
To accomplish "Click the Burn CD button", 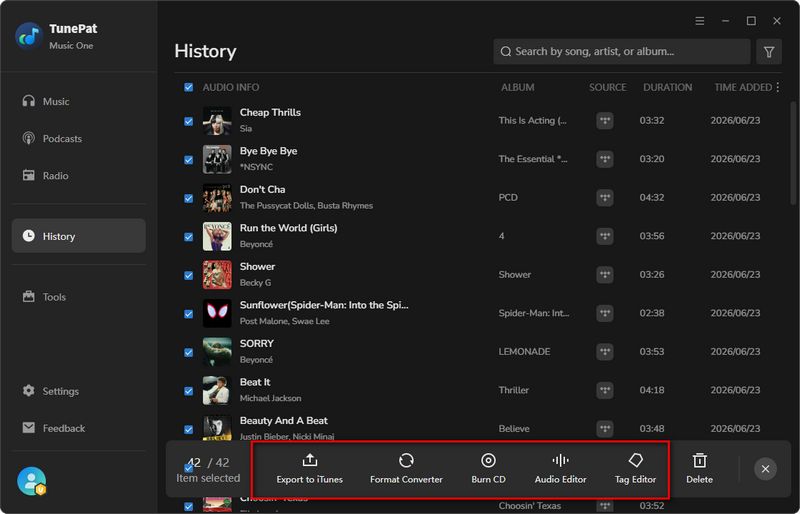I will (x=488, y=469).
